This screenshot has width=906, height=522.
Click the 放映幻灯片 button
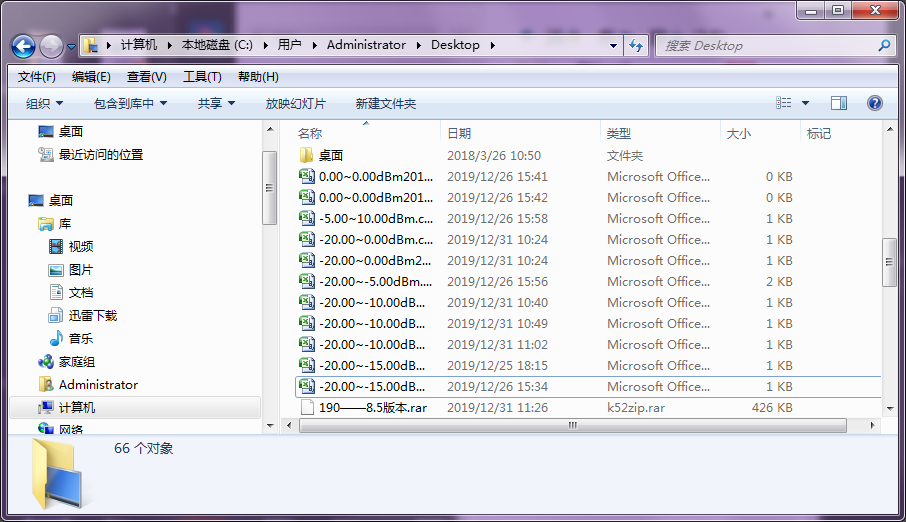[295, 104]
